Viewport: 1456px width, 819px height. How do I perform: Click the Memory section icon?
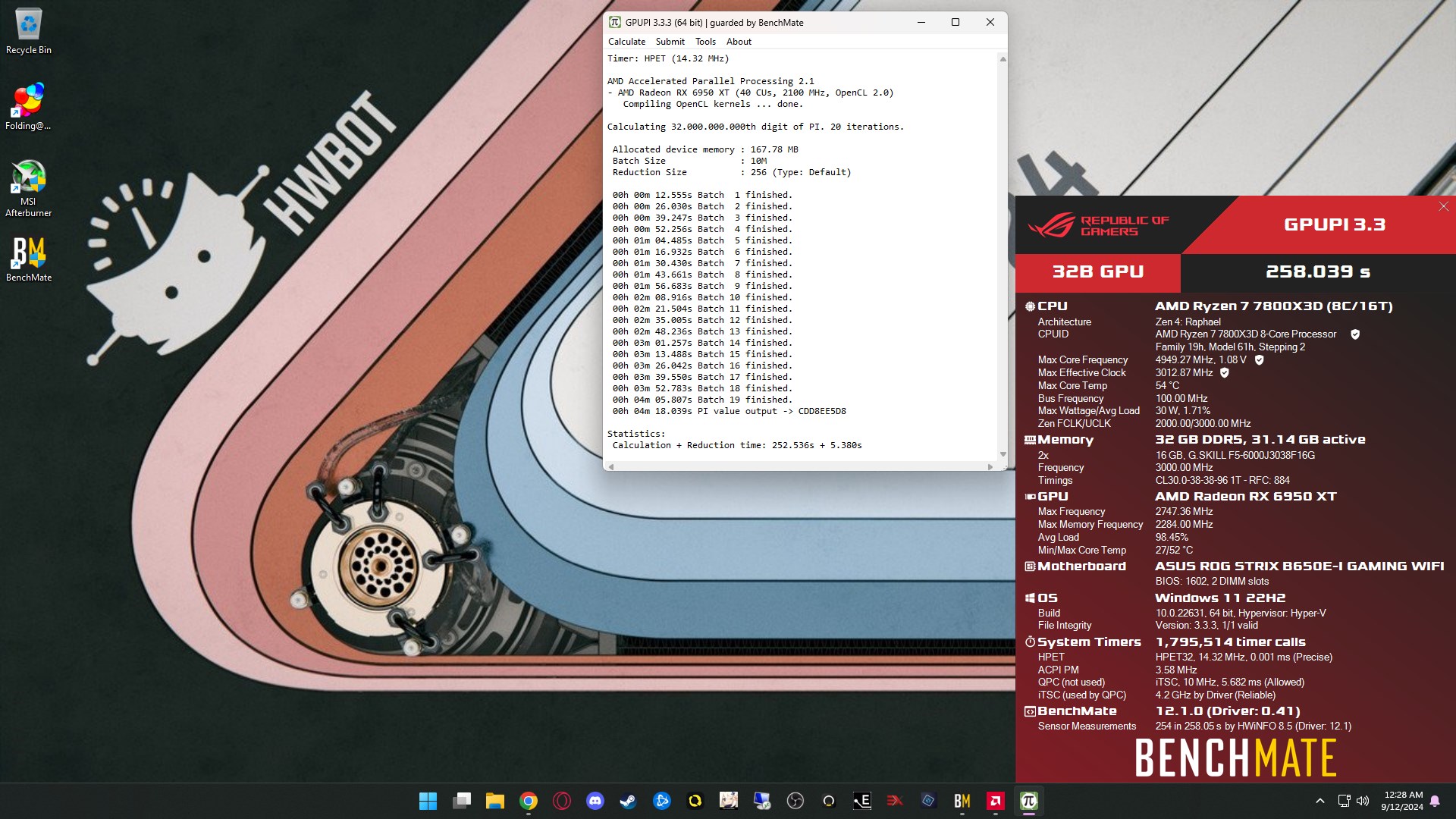pyautogui.click(x=1030, y=440)
